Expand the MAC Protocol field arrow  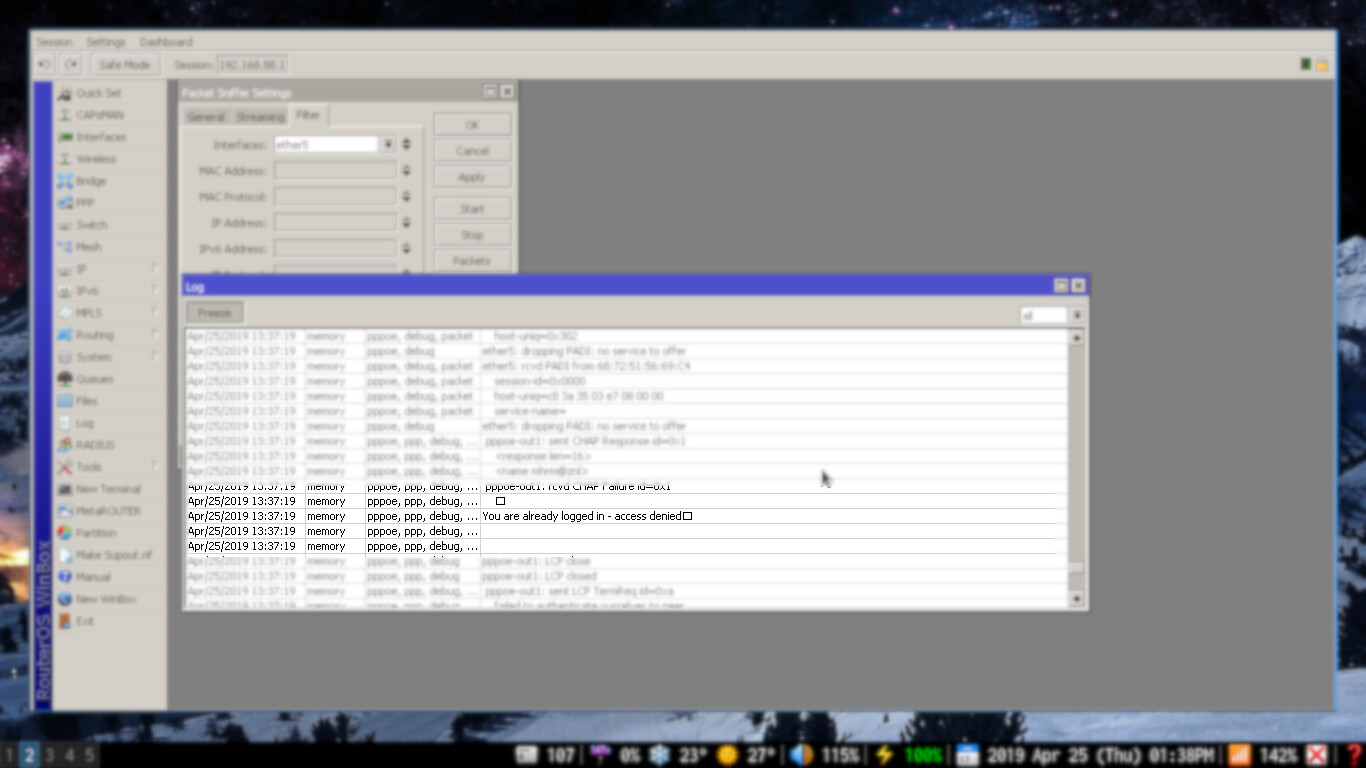tap(406, 197)
